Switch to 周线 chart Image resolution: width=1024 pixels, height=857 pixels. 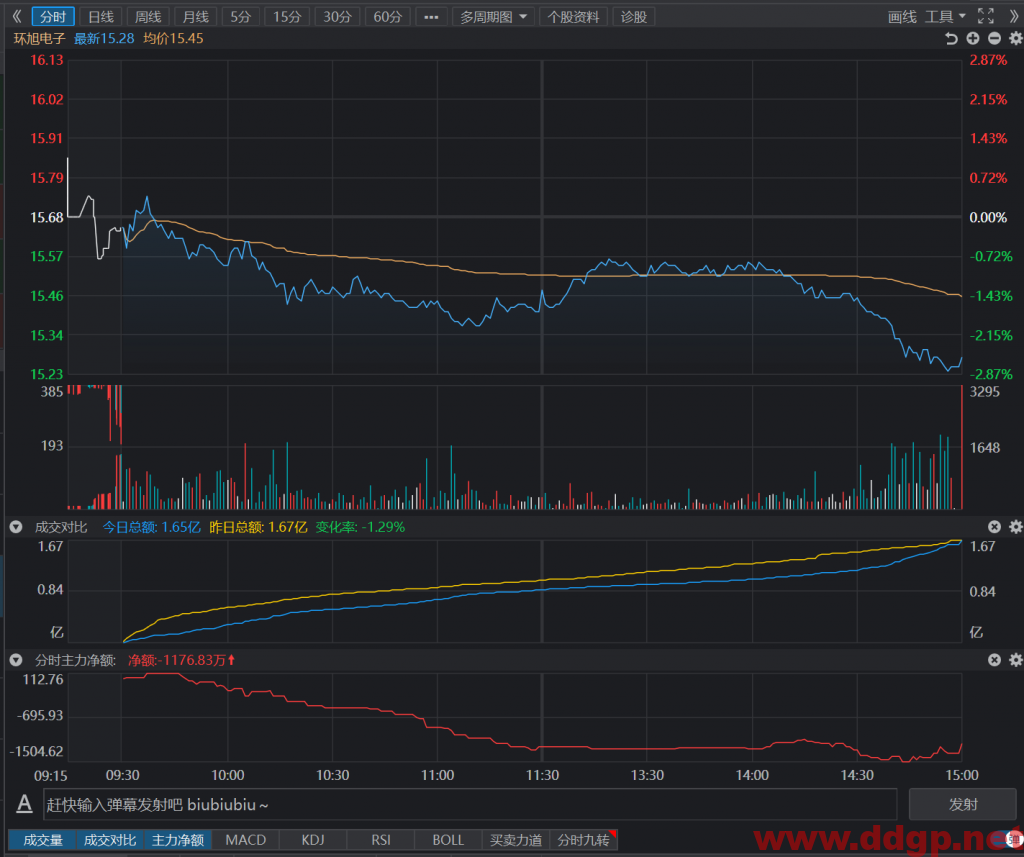pos(148,17)
